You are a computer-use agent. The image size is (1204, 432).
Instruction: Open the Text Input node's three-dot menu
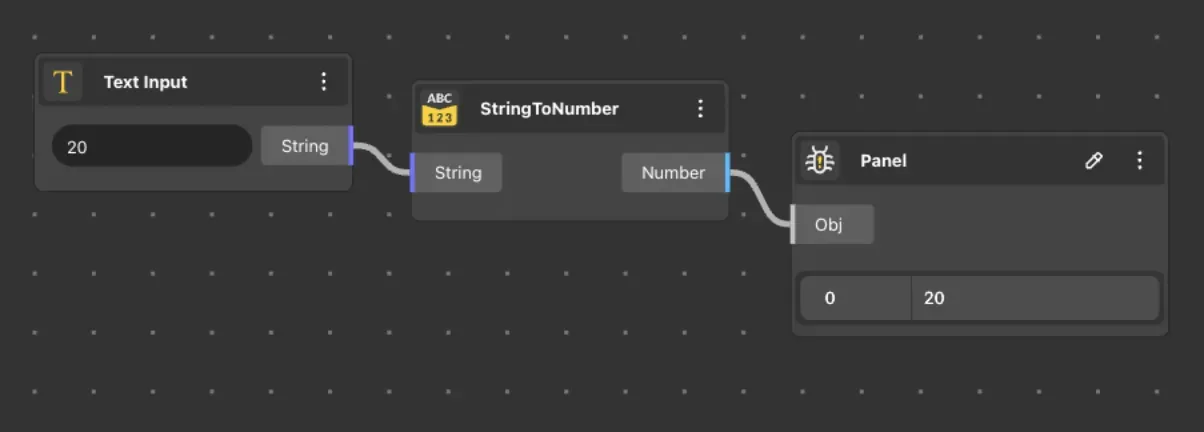click(323, 82)
